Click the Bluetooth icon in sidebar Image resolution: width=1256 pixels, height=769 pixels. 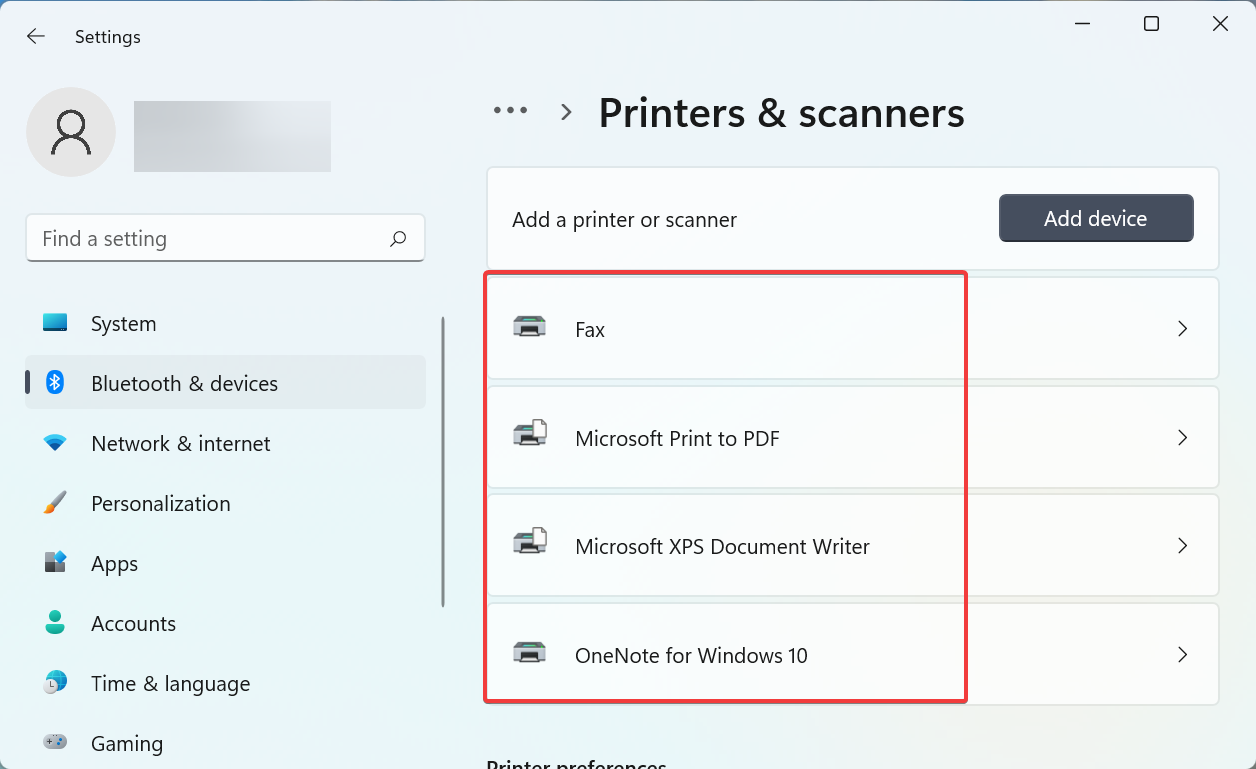coord(55,383)
